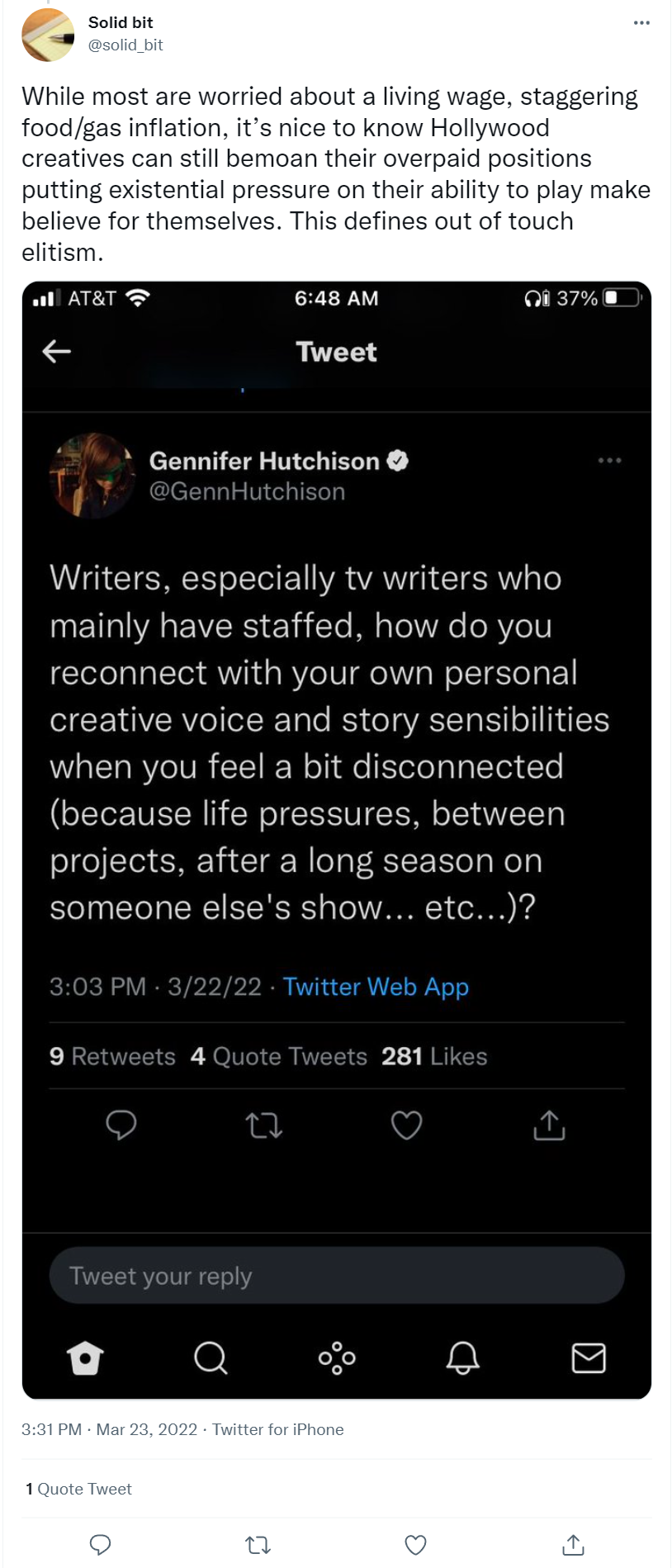This screenshot has height=1568, width=672.
Task: Click the retweet icon below the tweet
Action: 258,1545
